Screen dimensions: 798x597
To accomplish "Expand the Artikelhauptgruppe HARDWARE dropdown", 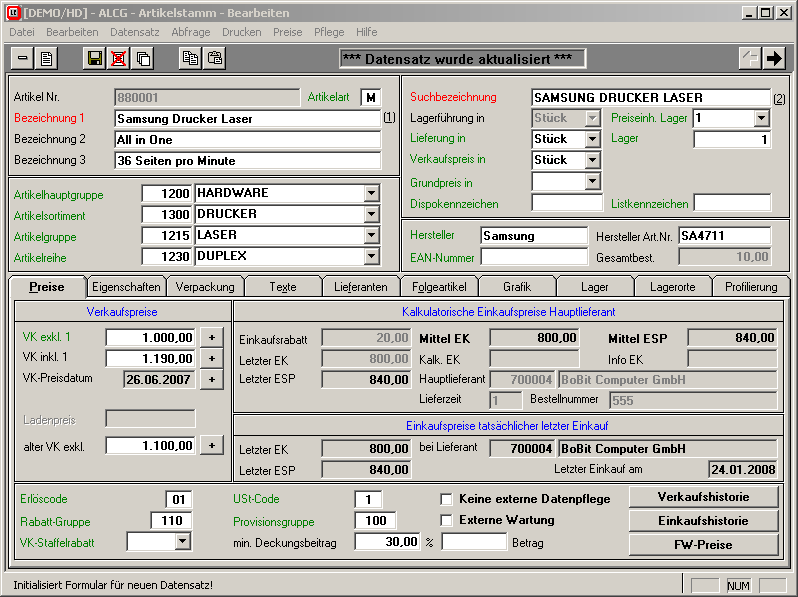I will [372, 193].
